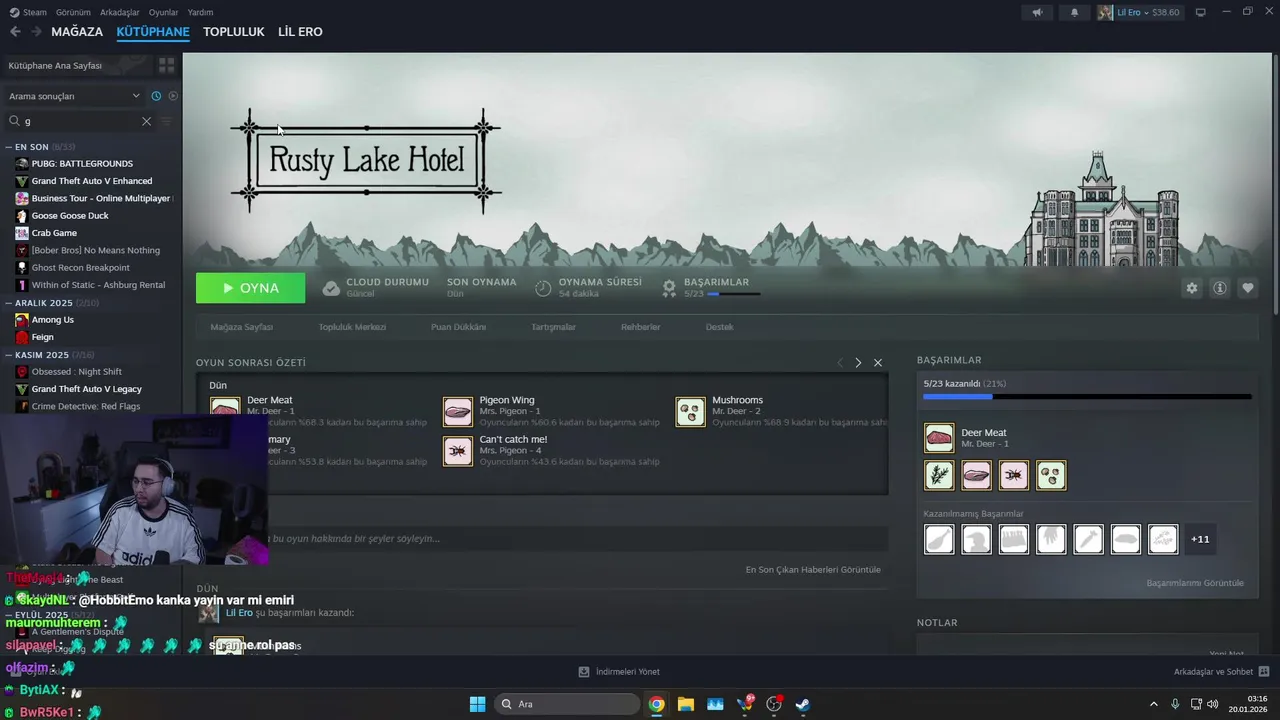Image resolution: width=1280 pixels, height=720 pixels.
Task: Open the LİL ERO profile tab
Action: (300, 32)
